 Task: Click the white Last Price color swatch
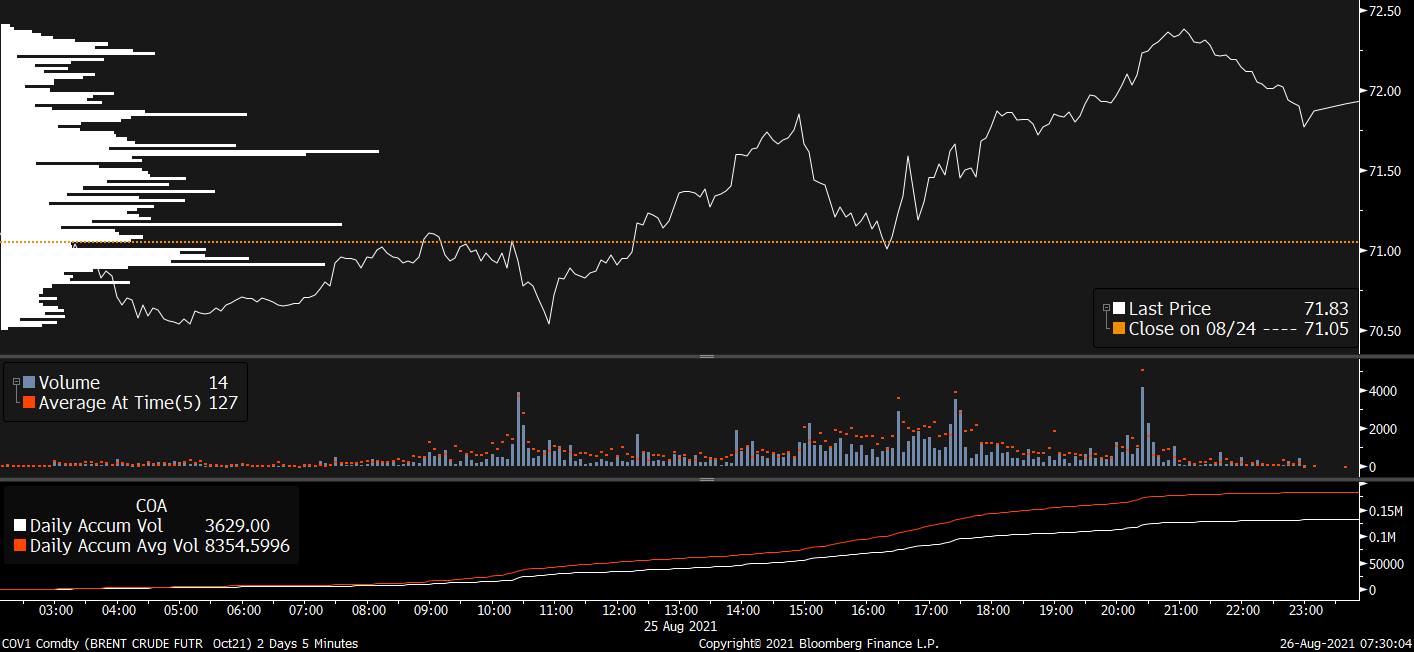click(x=1119, y=309)
